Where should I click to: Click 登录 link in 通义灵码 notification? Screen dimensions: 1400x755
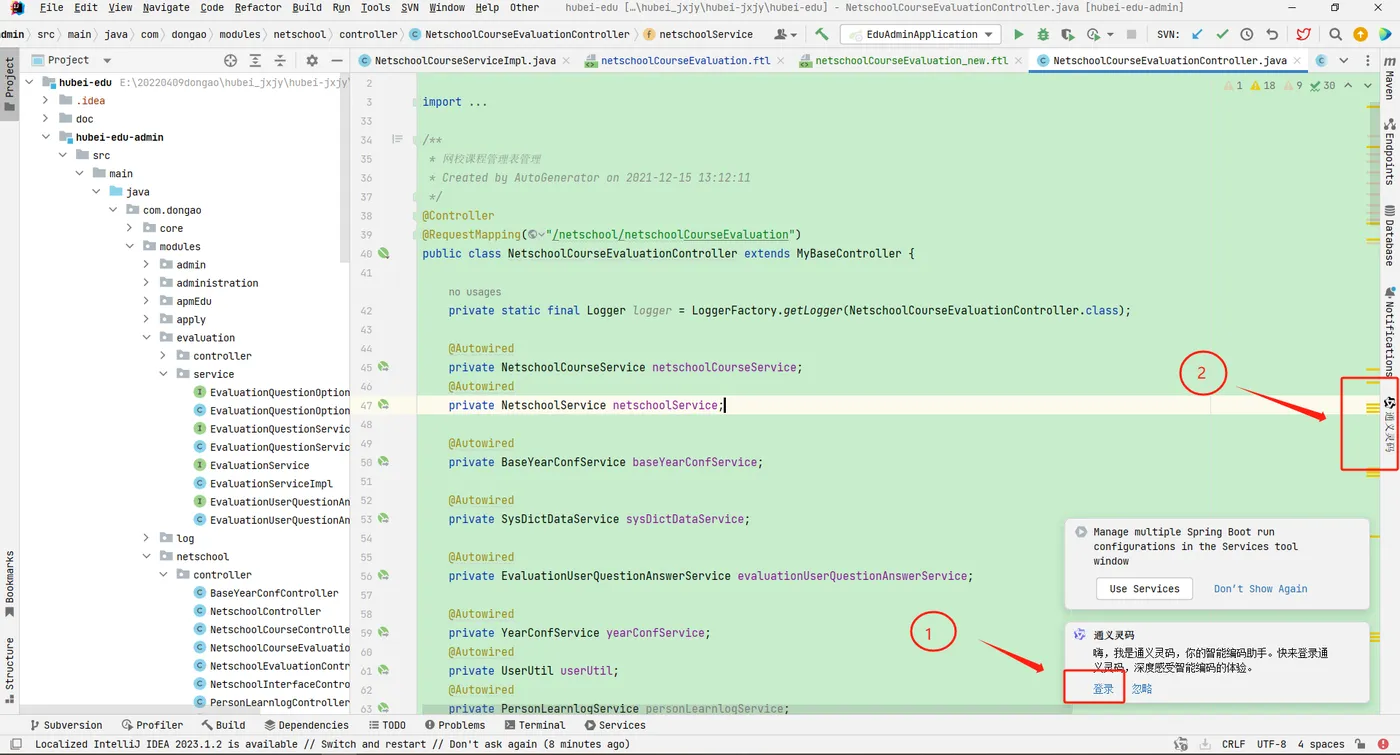1103,689
